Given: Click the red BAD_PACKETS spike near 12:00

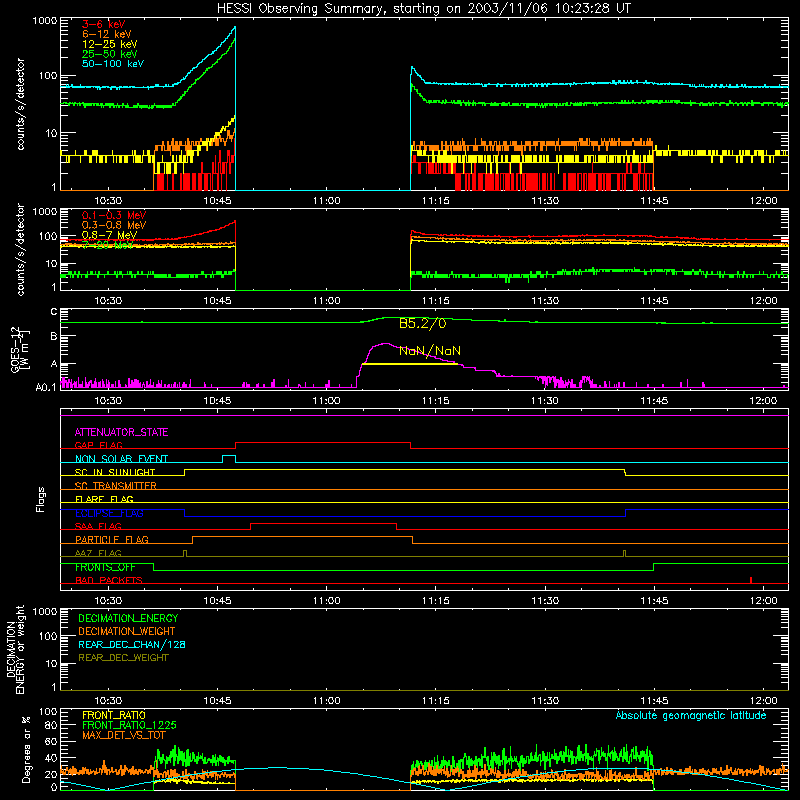Looking at the screenshot, I should pos(751,580).
